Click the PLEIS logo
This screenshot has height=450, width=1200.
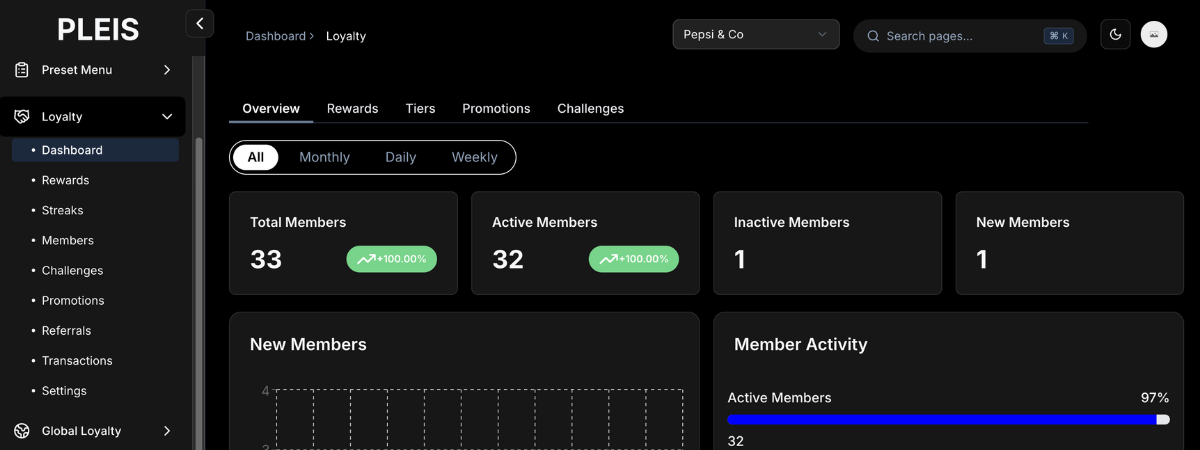(98, 29)
